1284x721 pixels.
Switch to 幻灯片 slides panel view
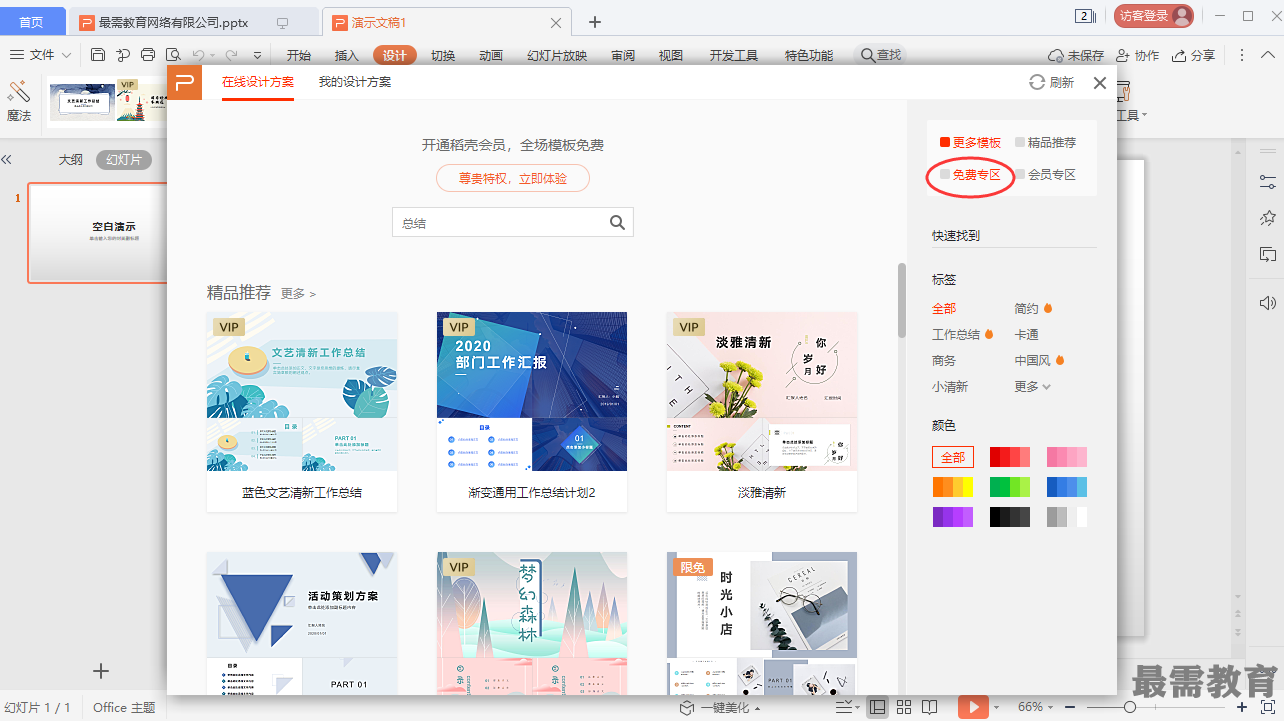pos(124,160)
